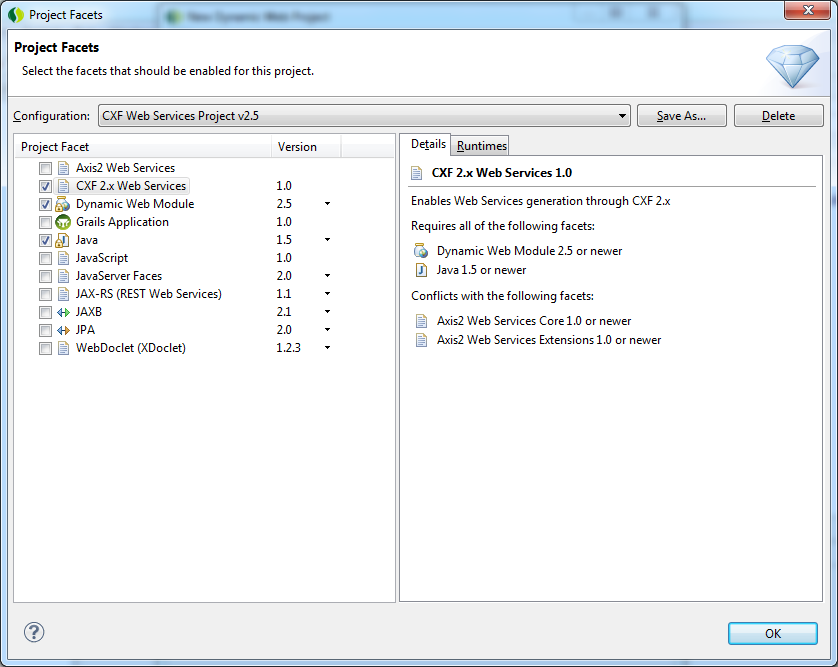Click 'Java 1.5 or newer' text
This screenshot has height=667, width=838.
pos(481,270)
